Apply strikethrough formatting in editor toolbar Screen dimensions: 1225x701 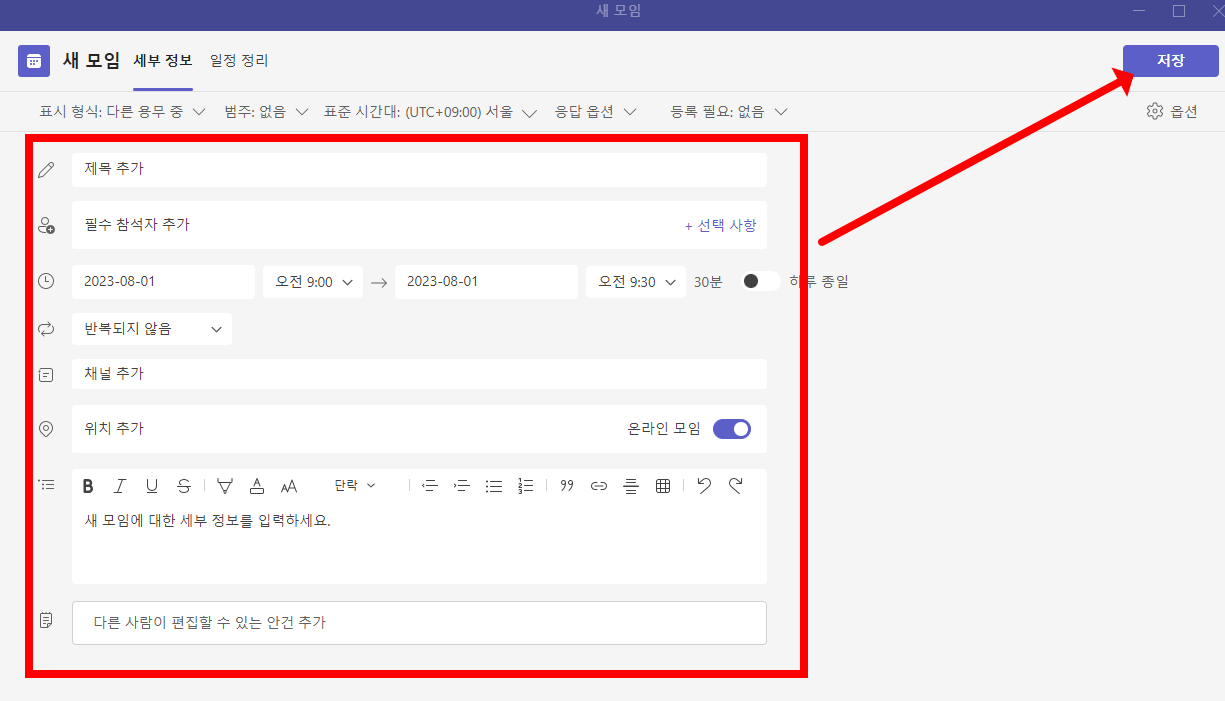pyautogui.click(x=184, y=486)
